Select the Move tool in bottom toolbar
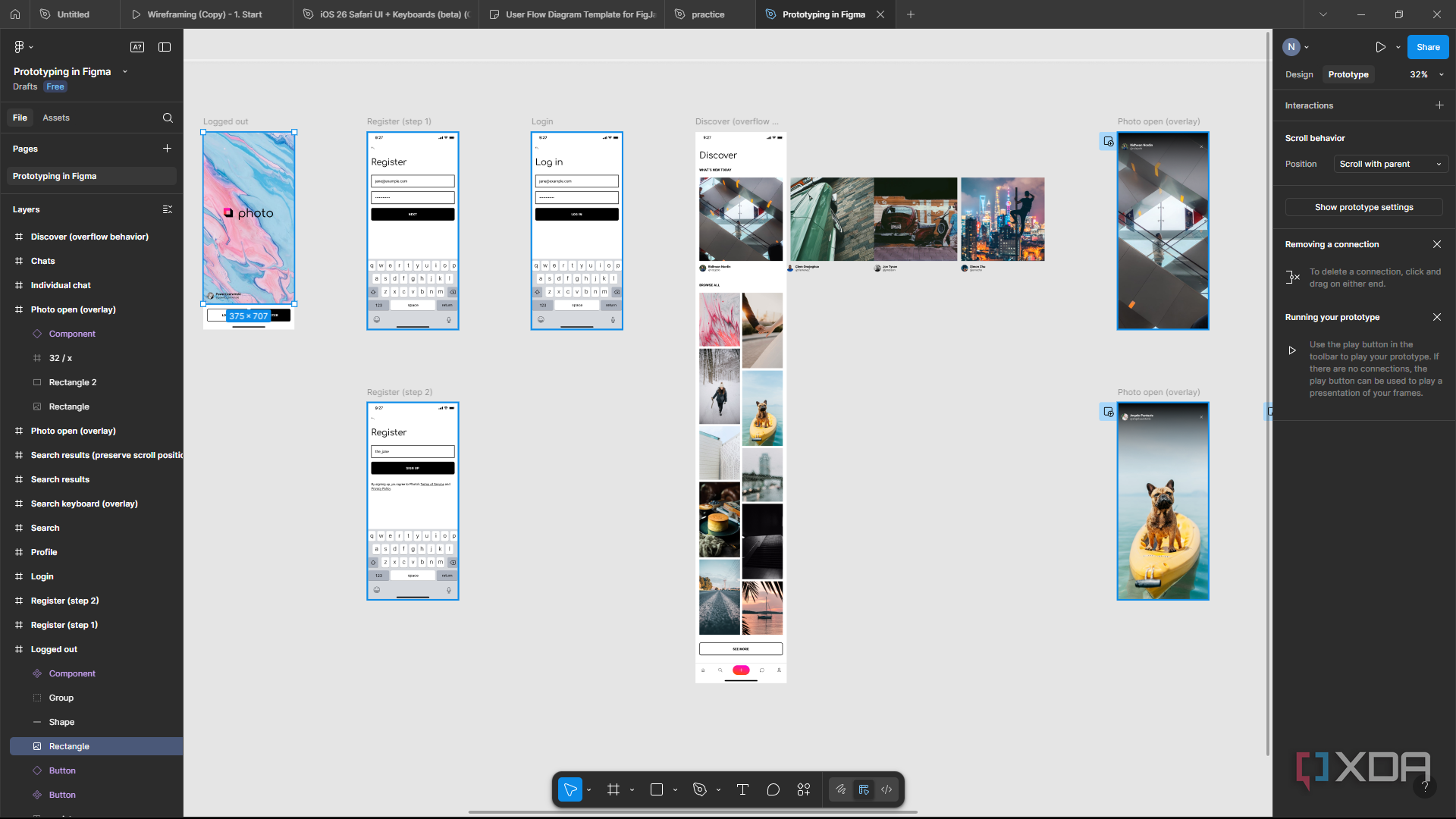 (570, 789)
